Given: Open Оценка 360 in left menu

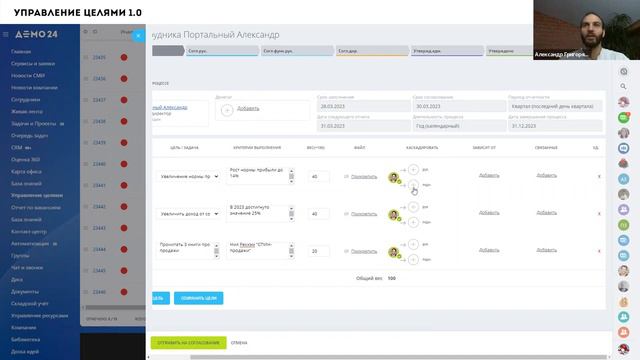Looking at the screenshot, I should click(x=25, y=160).
